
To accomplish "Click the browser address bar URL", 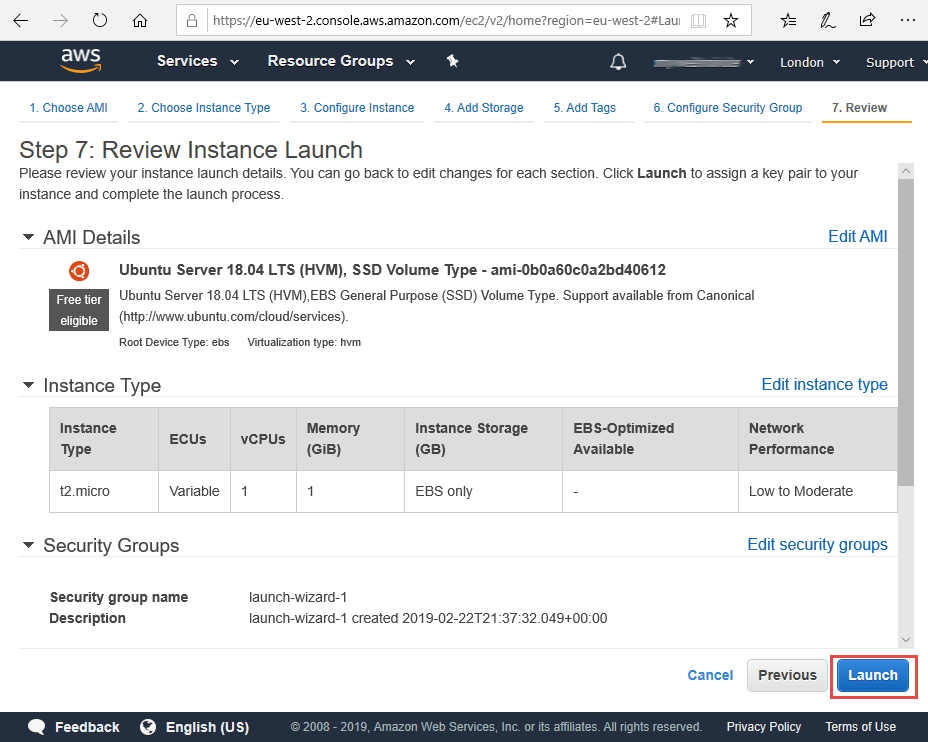I will coord(446,21).
